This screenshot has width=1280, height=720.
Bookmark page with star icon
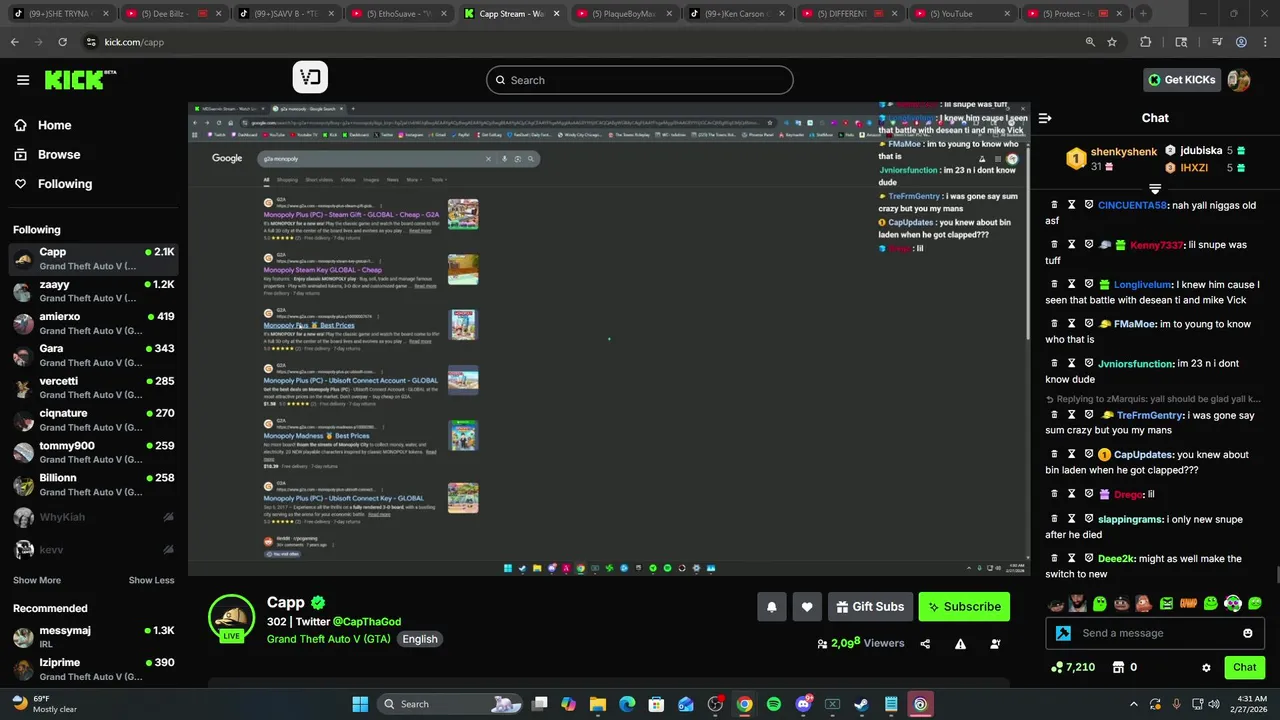coord(1112,42)
